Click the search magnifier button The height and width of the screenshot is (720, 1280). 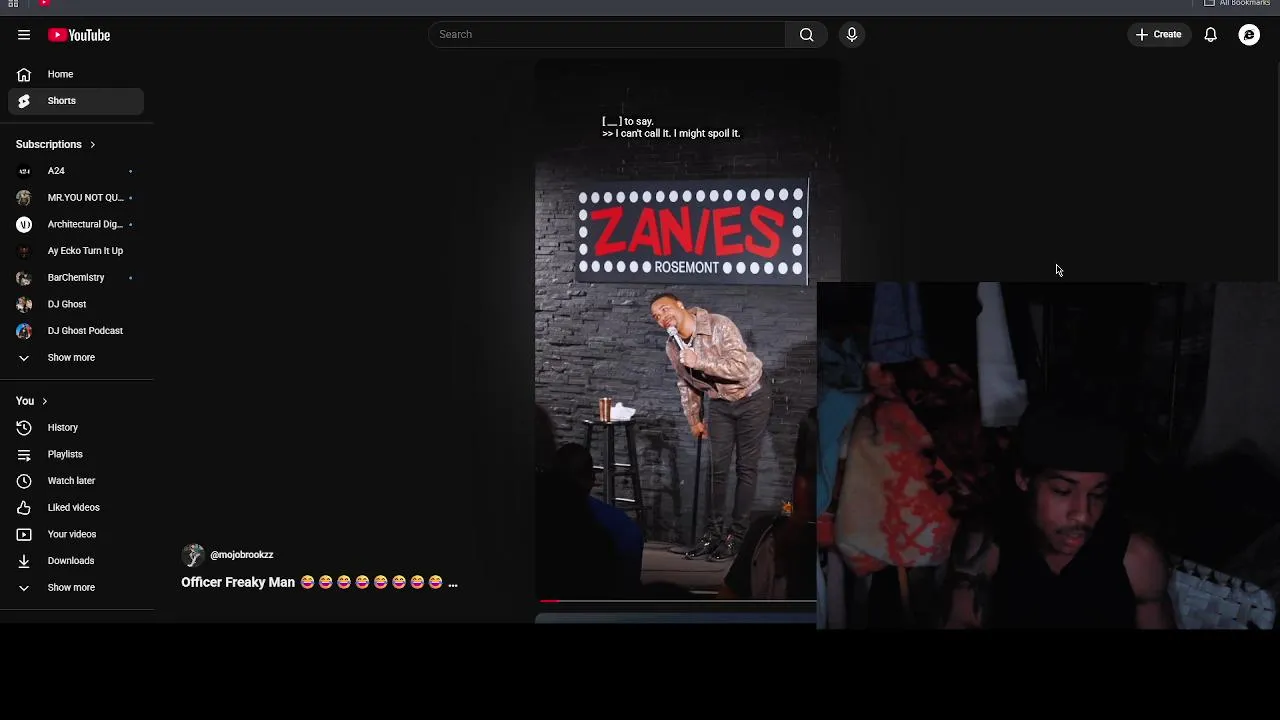coord(806,35)
